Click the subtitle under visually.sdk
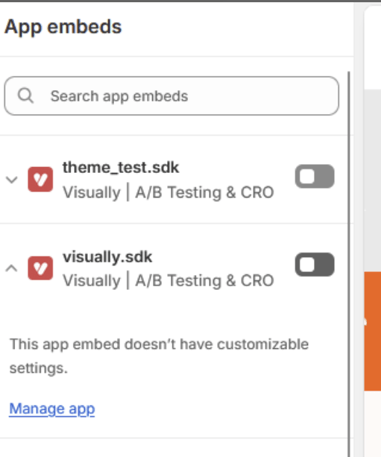Image resolution: width=381 pixels, height=457 pixels. 168,281
